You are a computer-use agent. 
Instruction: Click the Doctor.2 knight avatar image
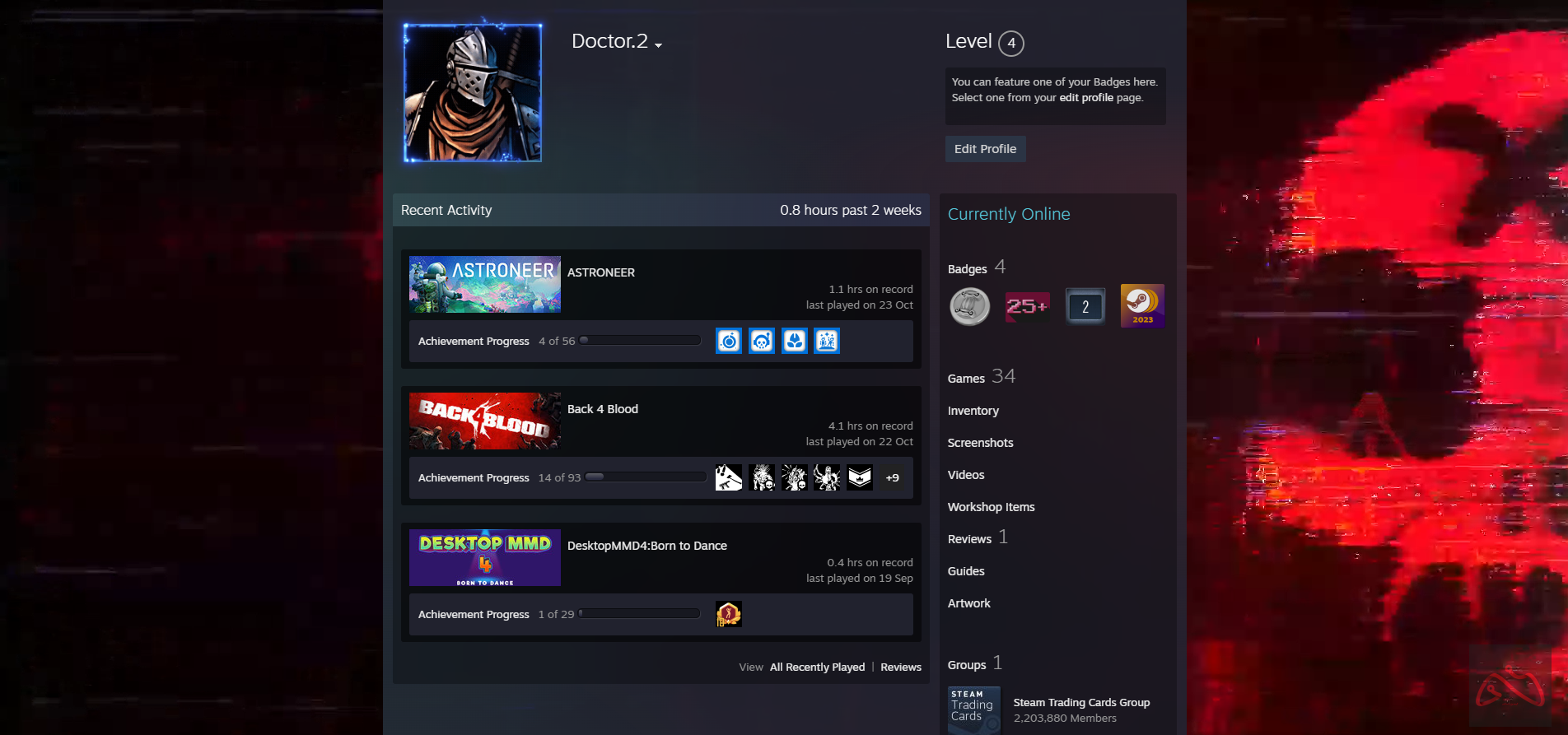pos(473,92)
